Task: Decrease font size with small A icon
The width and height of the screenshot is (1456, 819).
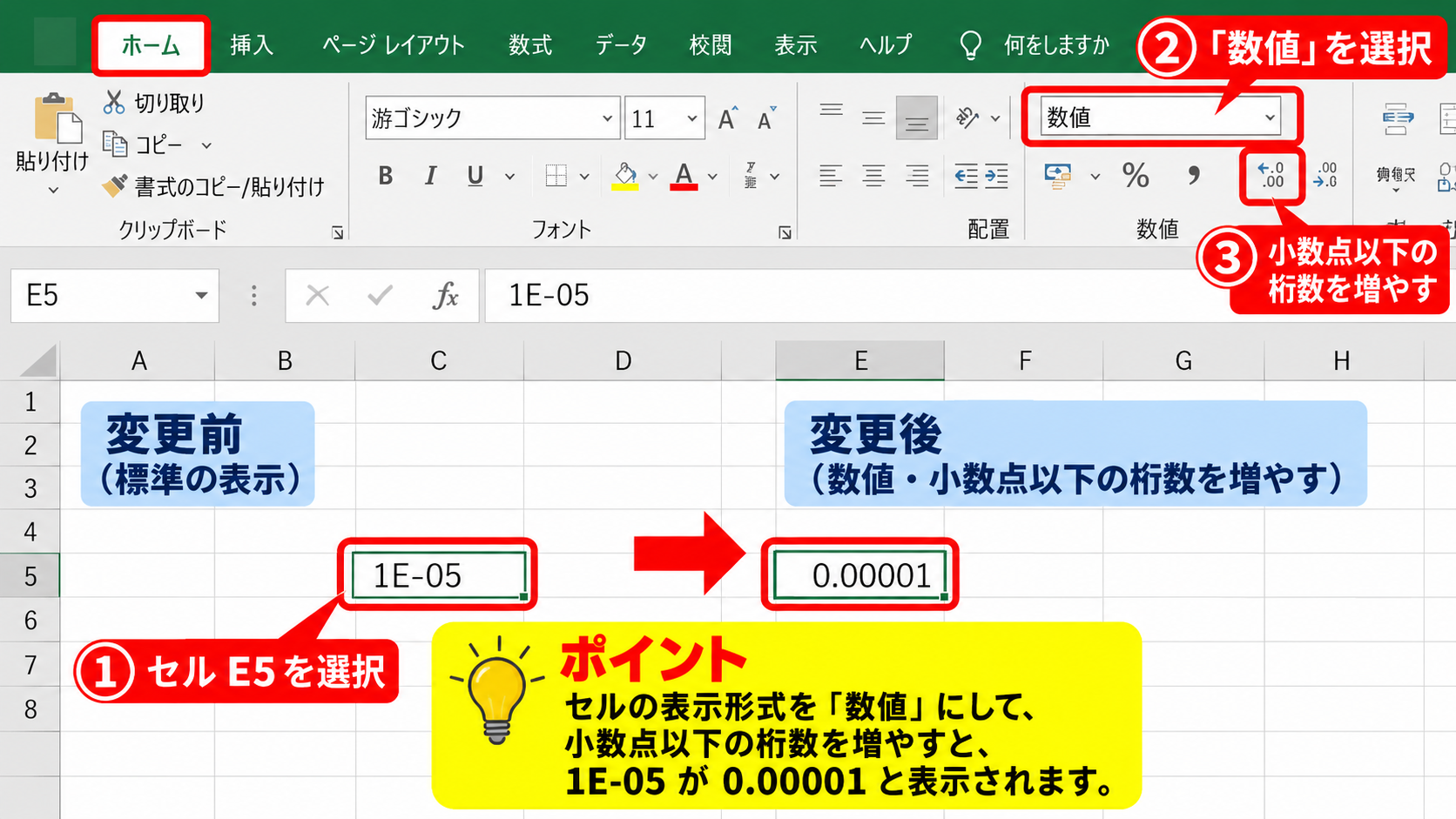Action: click(766, 118)
